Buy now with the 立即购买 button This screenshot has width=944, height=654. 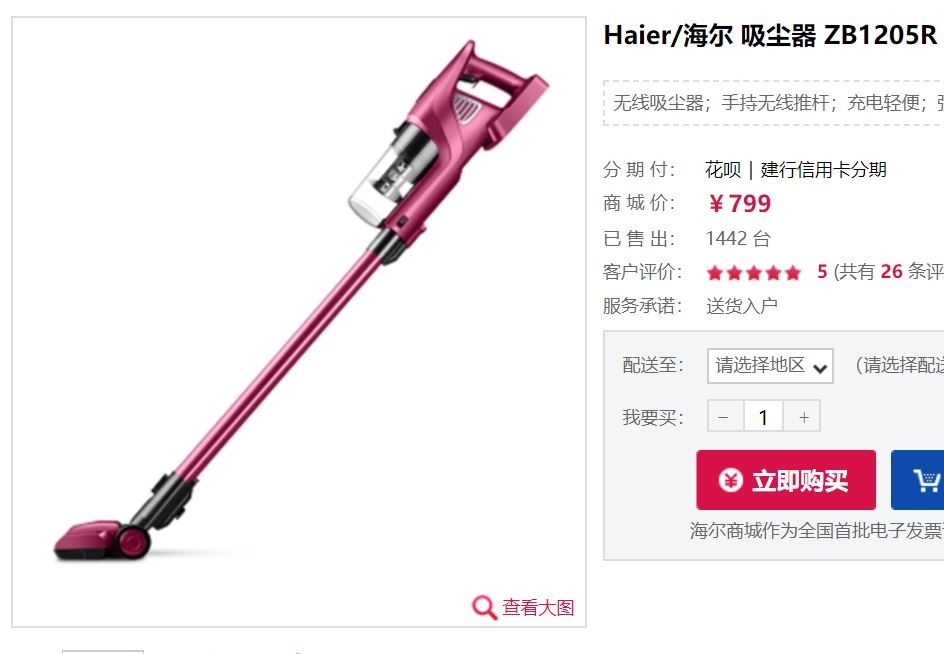pos(786,480)
